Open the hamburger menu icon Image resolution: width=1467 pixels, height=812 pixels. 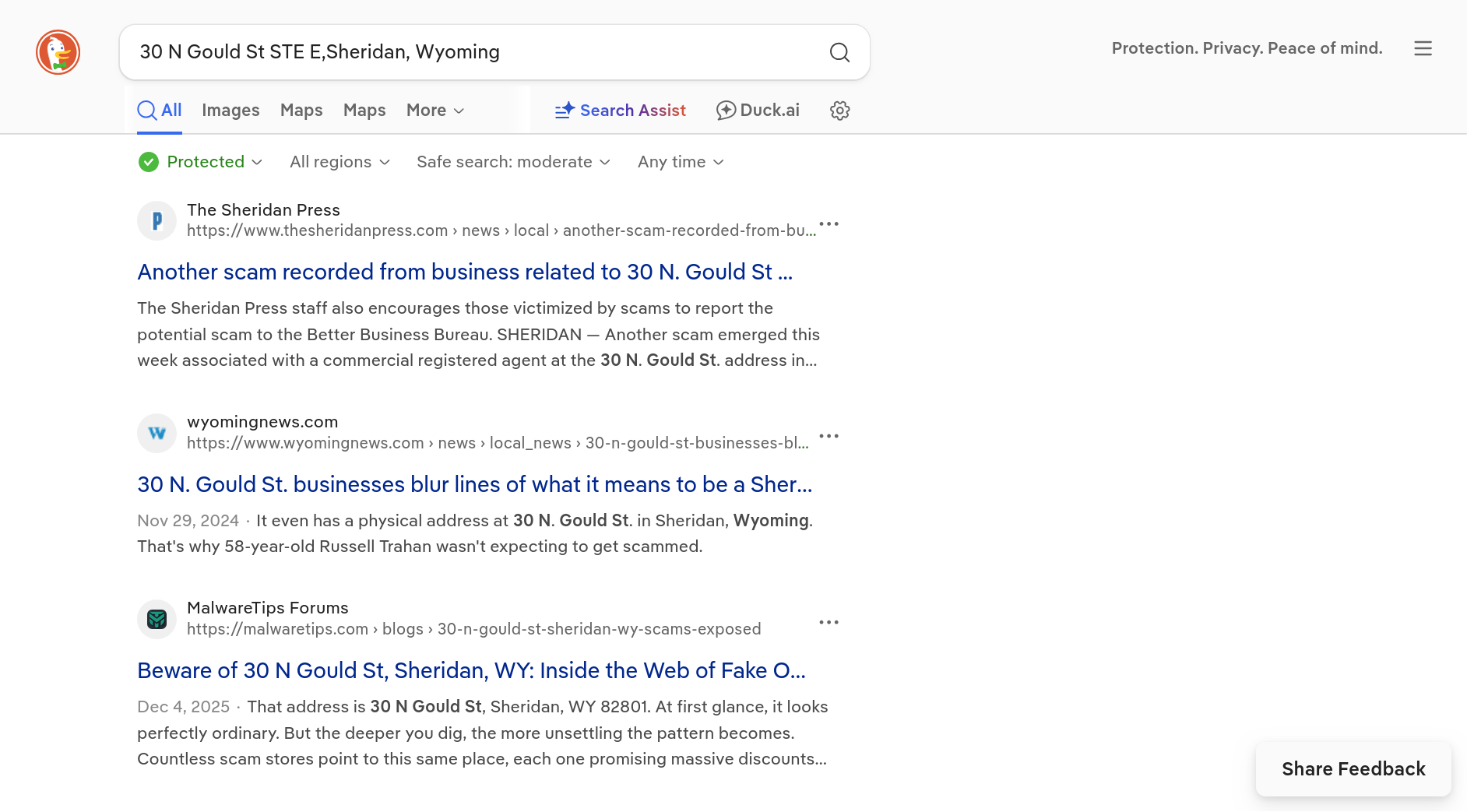pyautogui.click(x=1423, y=48)
